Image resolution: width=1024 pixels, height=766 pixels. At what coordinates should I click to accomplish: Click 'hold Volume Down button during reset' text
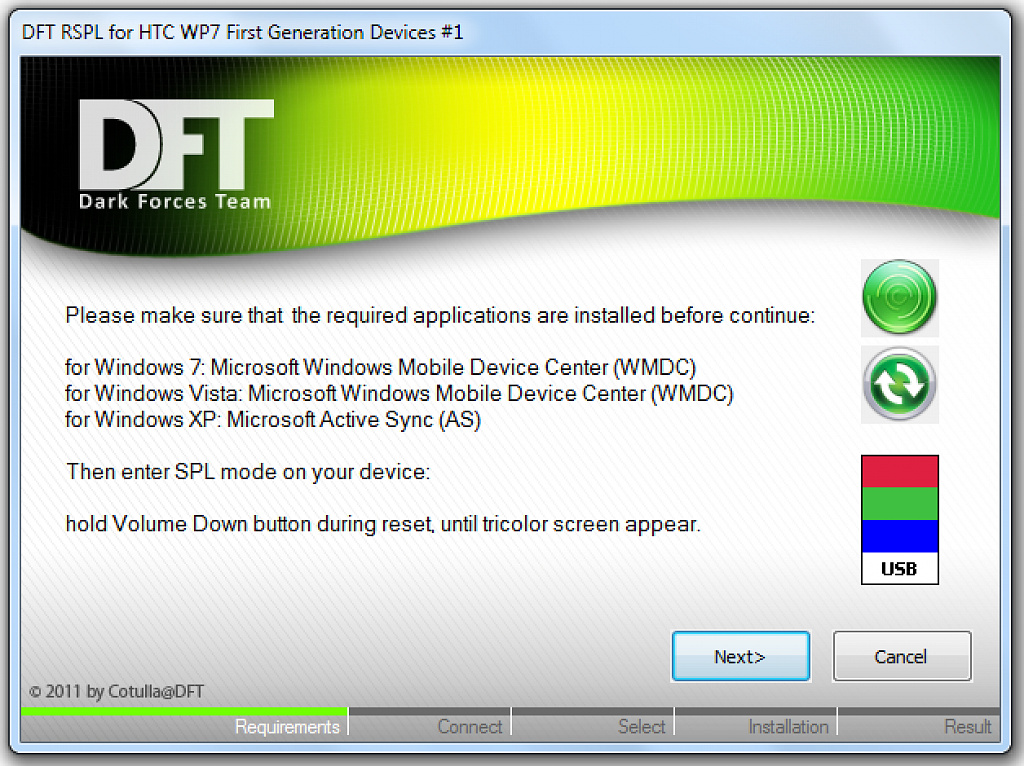coord(383,524)
